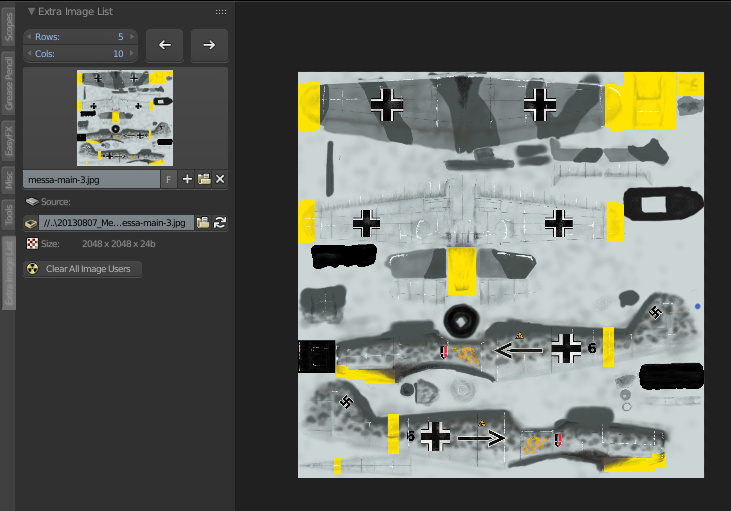
Task: Go to previous image page arrow
Action: click(x=165, y=45)
